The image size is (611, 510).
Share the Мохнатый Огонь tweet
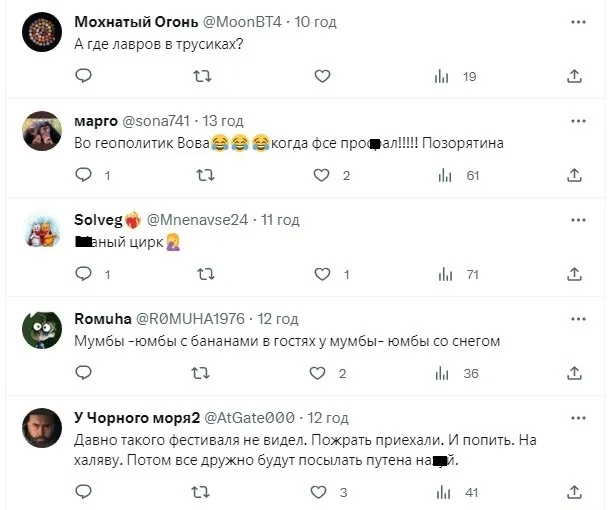pos(574,76)
